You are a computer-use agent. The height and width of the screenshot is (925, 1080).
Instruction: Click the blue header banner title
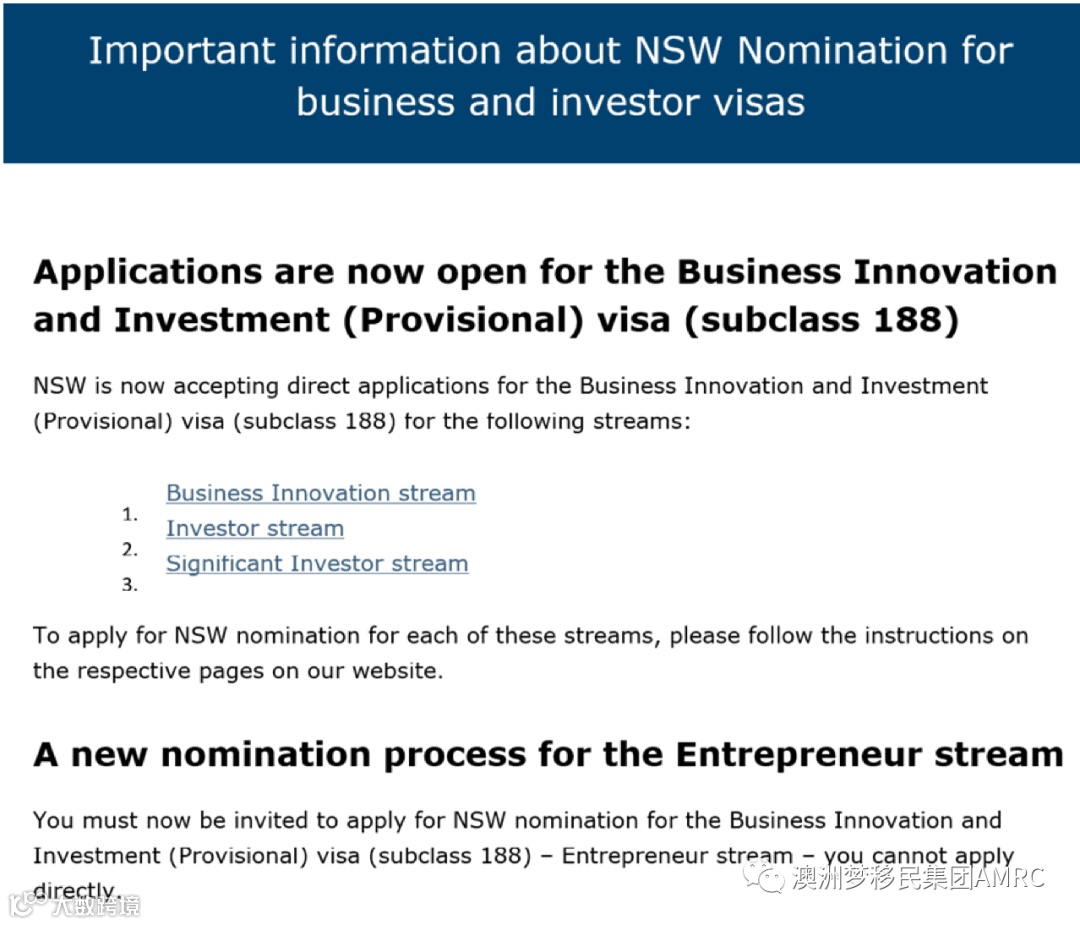551,76
